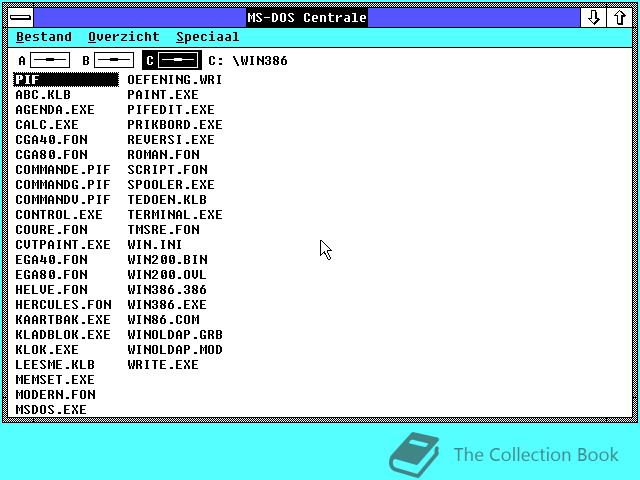640x480 pixels.
Task: Click the maximize up-arrow button
Action: [x=620, y=18]
